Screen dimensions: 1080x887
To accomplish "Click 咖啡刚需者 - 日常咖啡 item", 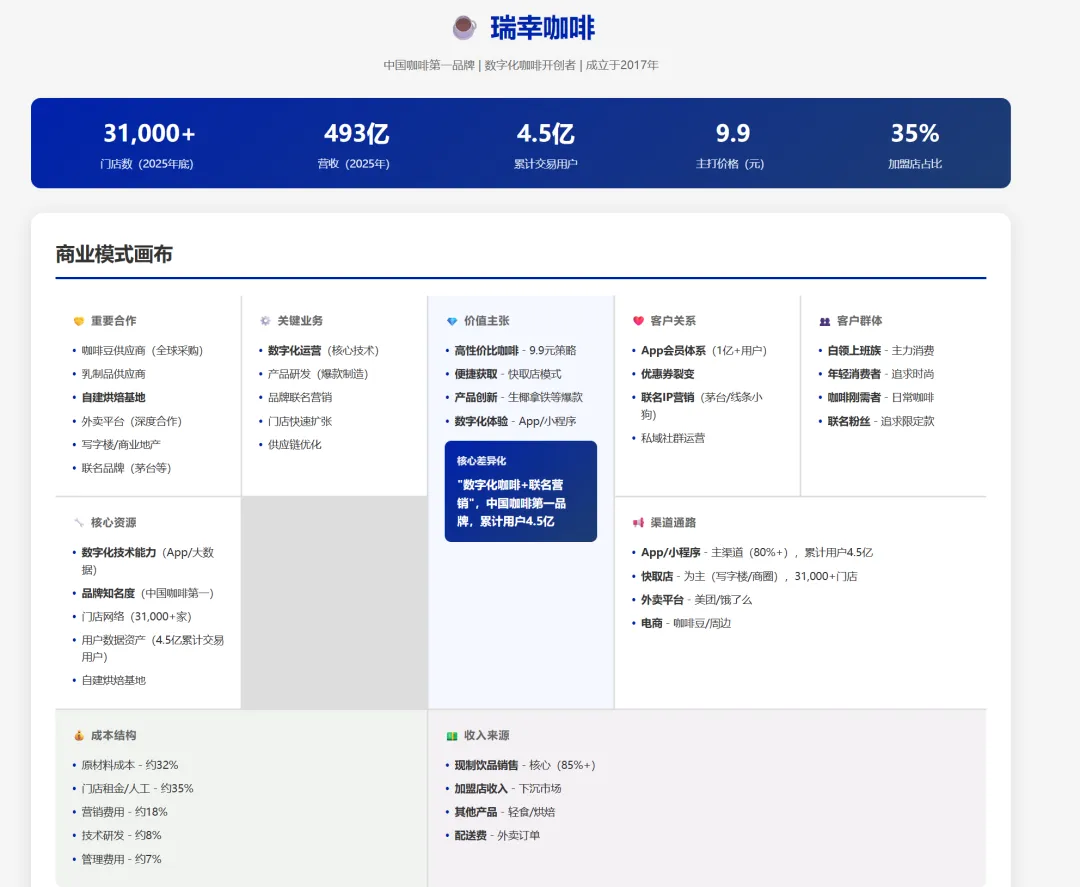I will [881, 397].
